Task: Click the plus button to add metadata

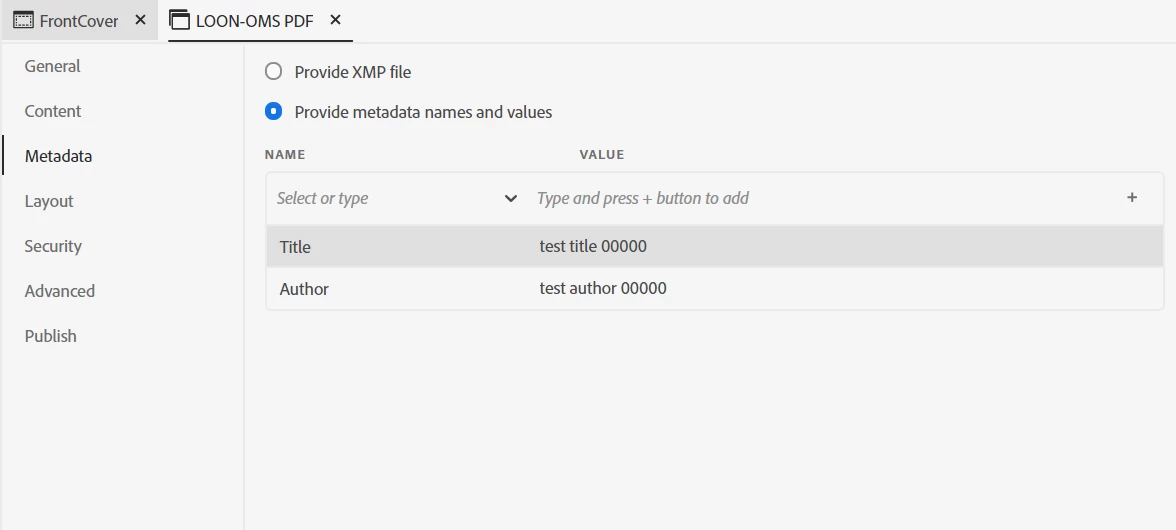Action: (1132, 198)
